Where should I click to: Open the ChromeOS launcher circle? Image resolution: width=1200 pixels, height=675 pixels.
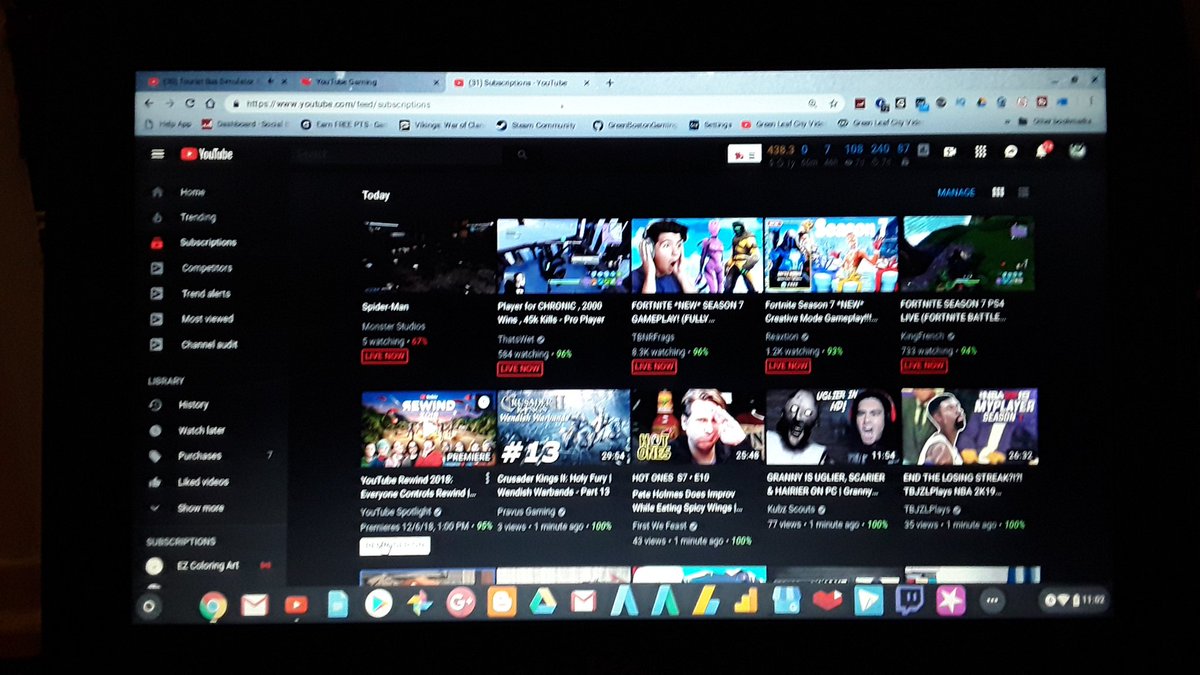pos(150,606)
